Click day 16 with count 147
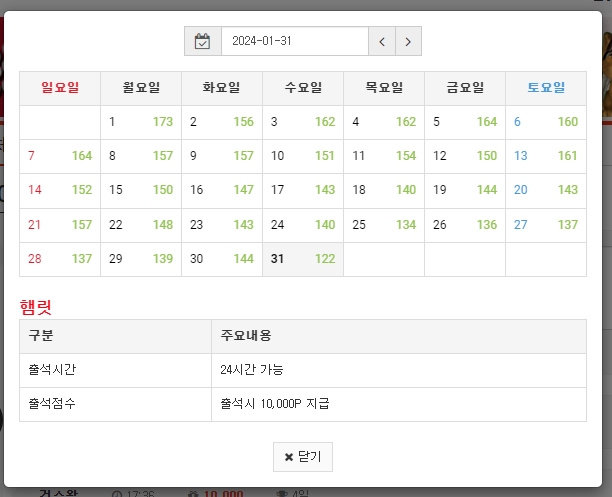The image size is (612, 497). (222, 191)
